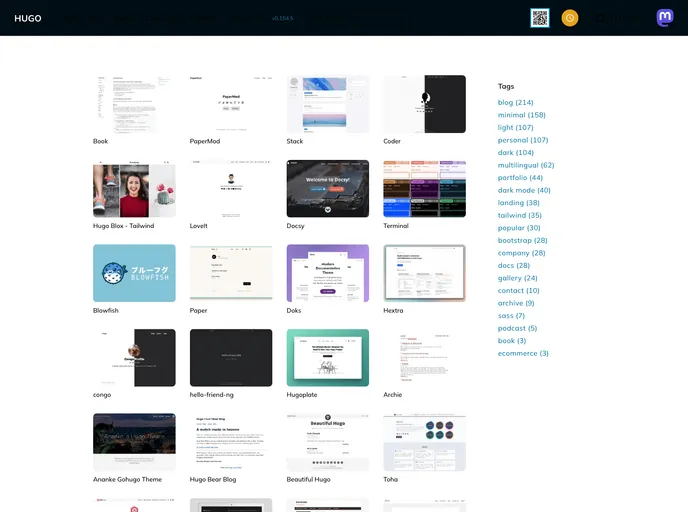Open the PaperMod theme preview
The height and width of the screenshot is (512, 688).
[x=231, y=104]
